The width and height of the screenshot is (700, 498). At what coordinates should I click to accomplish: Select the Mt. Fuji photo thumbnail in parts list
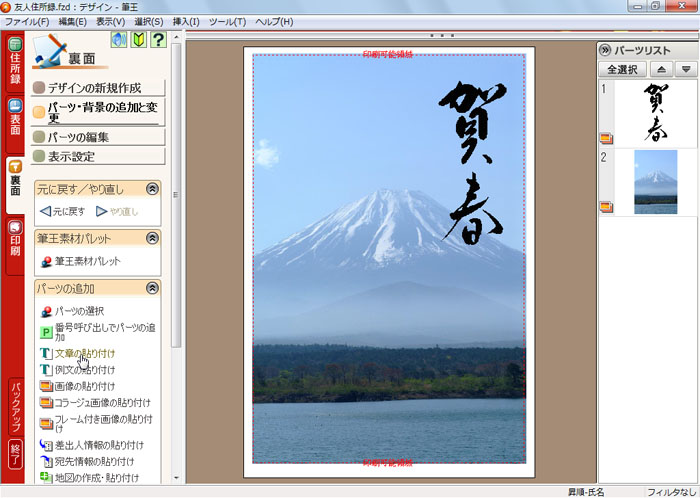click(655, 181)
